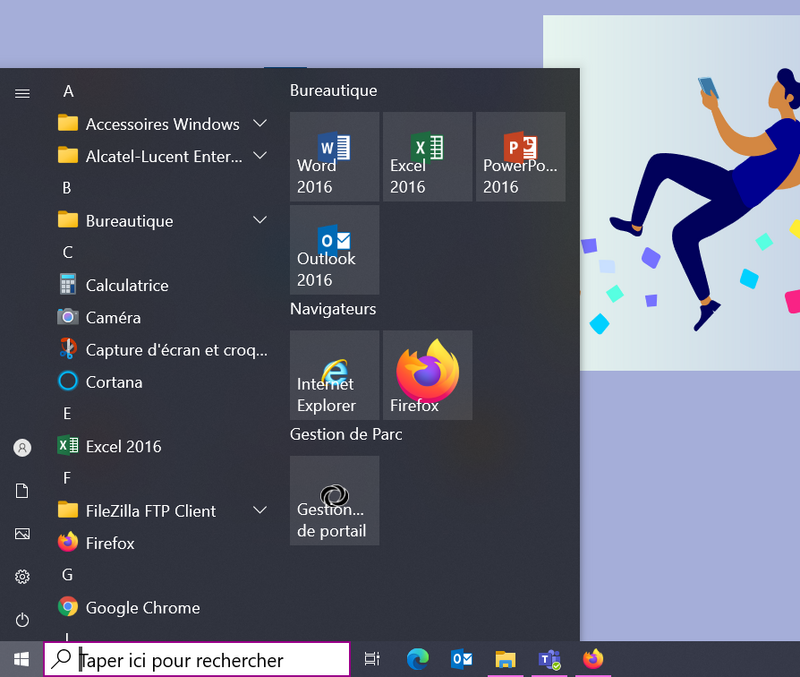Open Cortana from the app list

click(114, 382)
